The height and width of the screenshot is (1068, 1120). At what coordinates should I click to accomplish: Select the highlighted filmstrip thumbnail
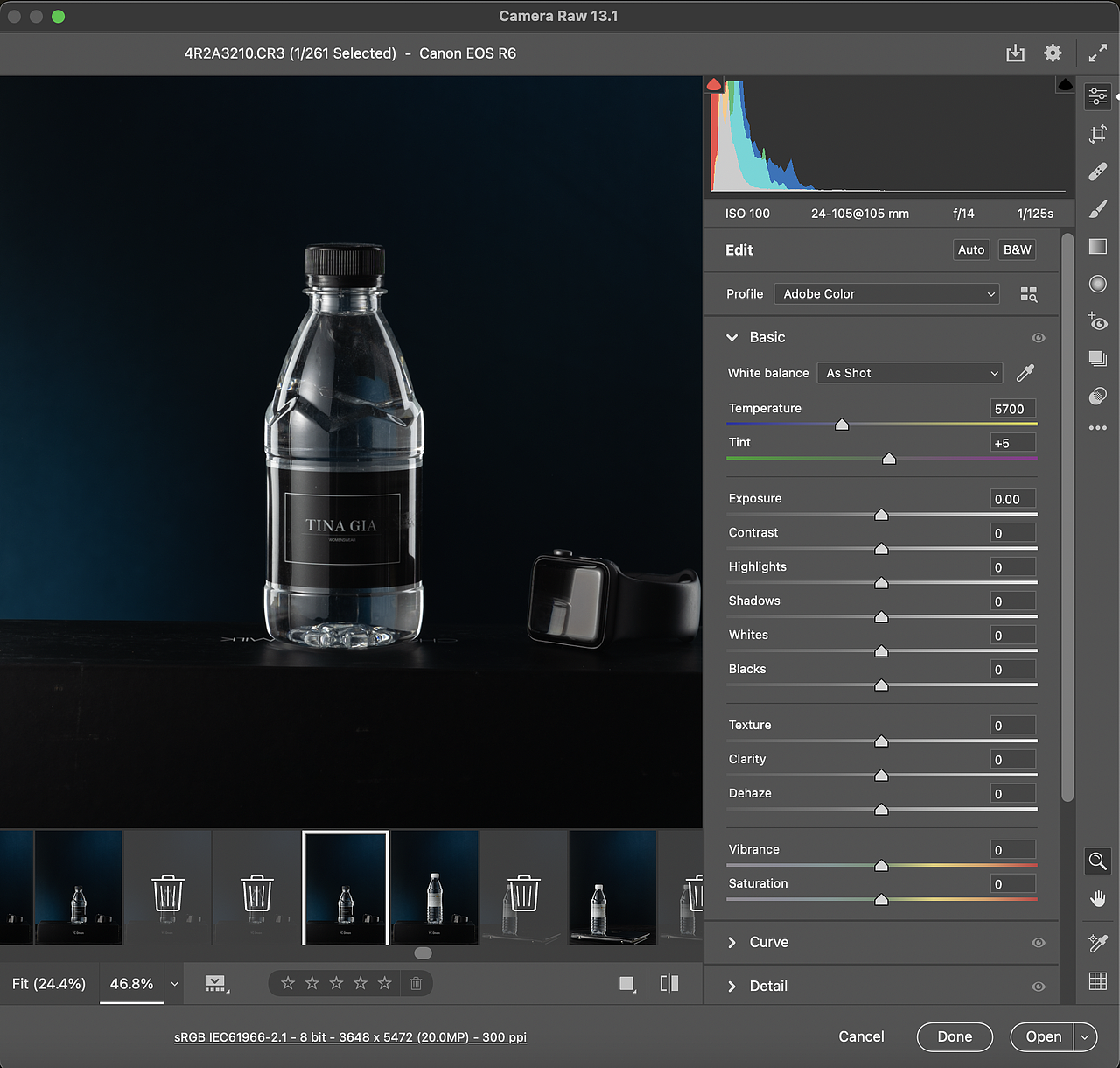[x=346, y=888]
